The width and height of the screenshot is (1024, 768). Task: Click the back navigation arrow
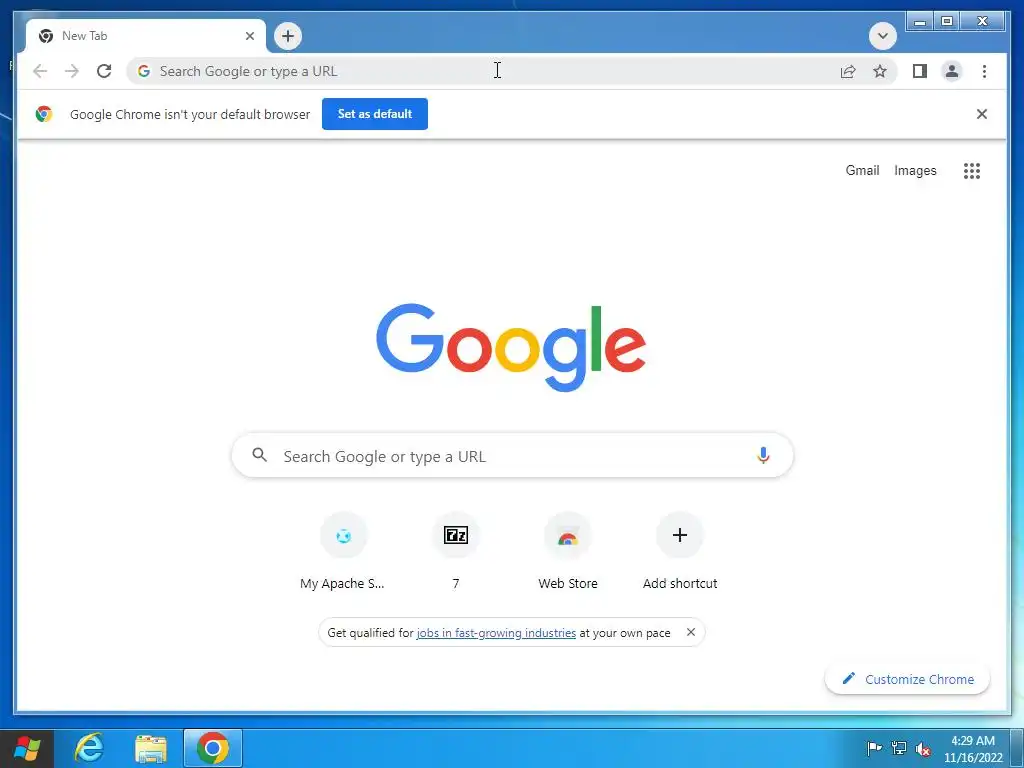tap(40, 71)
